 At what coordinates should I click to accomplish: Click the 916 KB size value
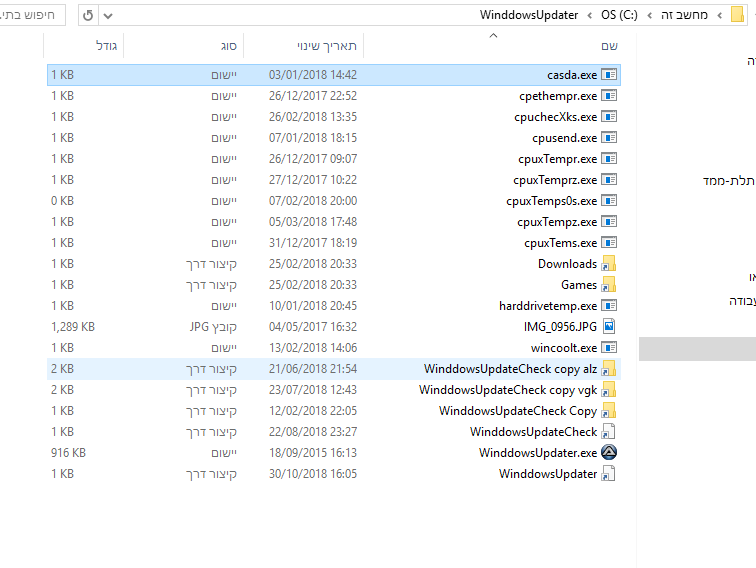click(68, 453)
